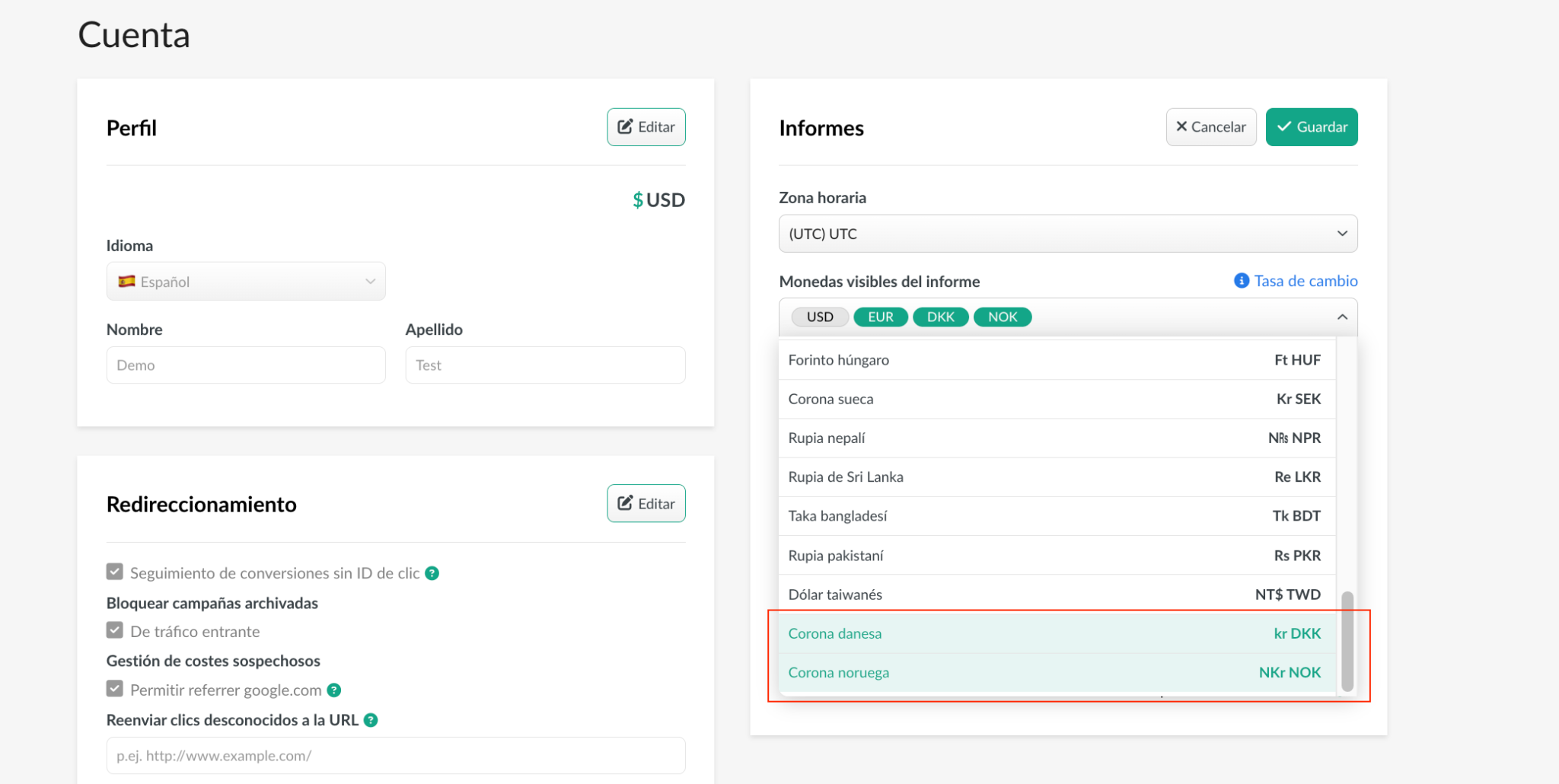This screenshot has height=784, width=1559.
Task: Click the help icon next to conversiones sin ID
Action: (432, 572)
